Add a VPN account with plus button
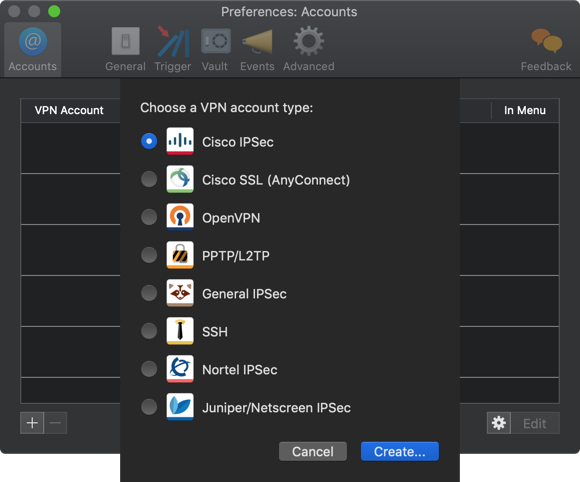Screen dimensions: 580x482 tap(32, 423)
